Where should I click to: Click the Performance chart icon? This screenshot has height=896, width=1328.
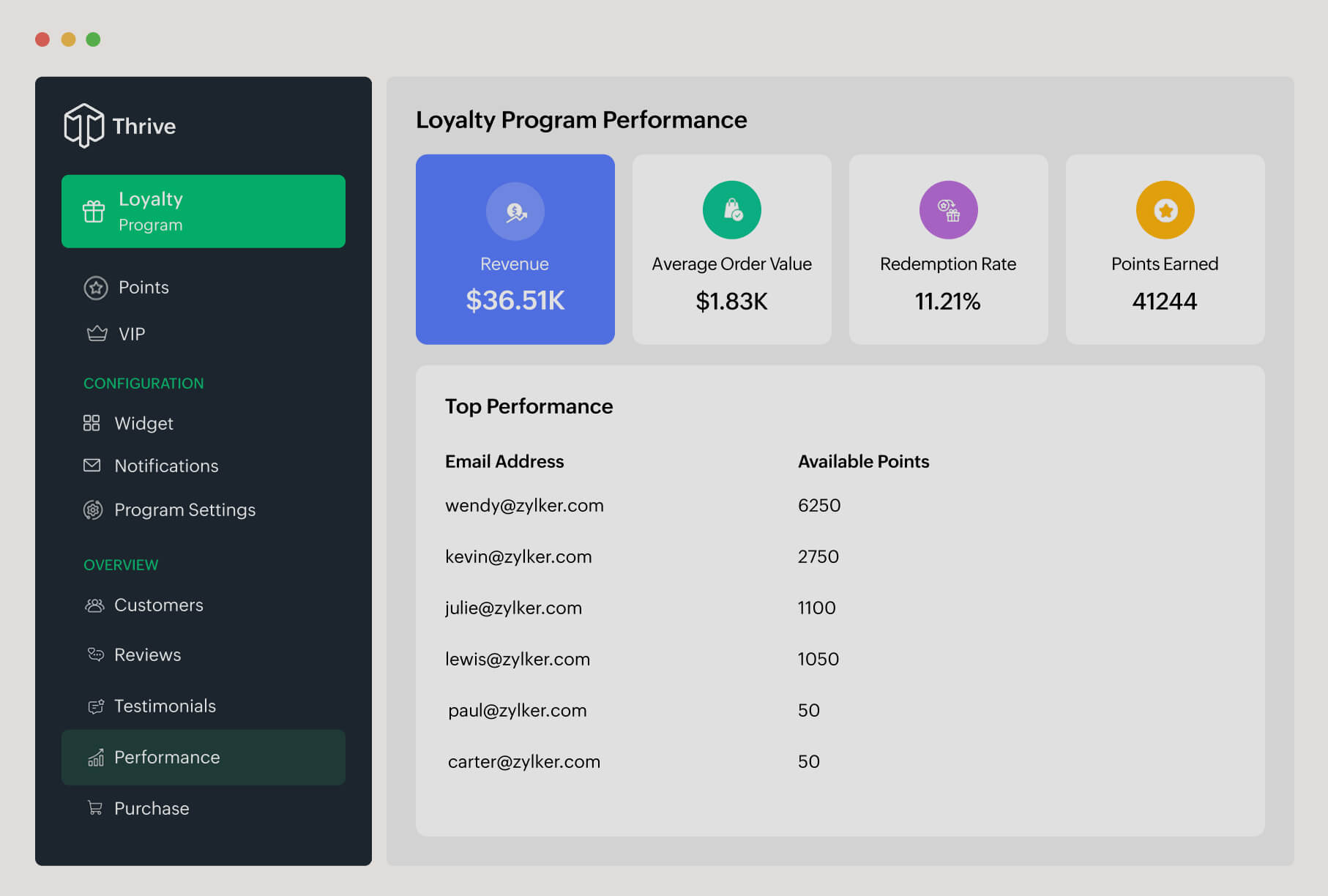click(95, 758)
